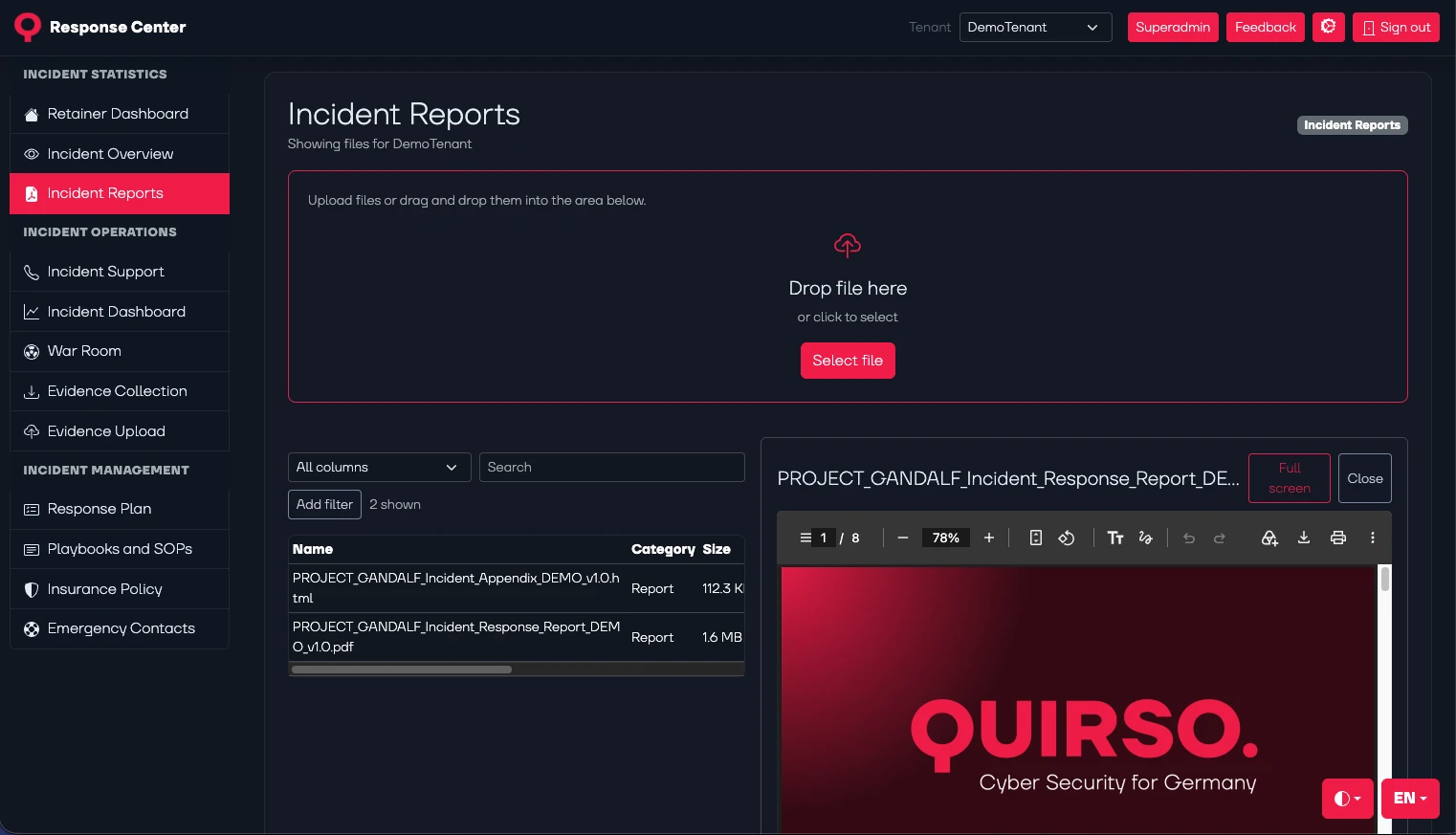This screenshot has width=1456, height=835.
Task: Focus the Search input field
Action: coord(611,467)
